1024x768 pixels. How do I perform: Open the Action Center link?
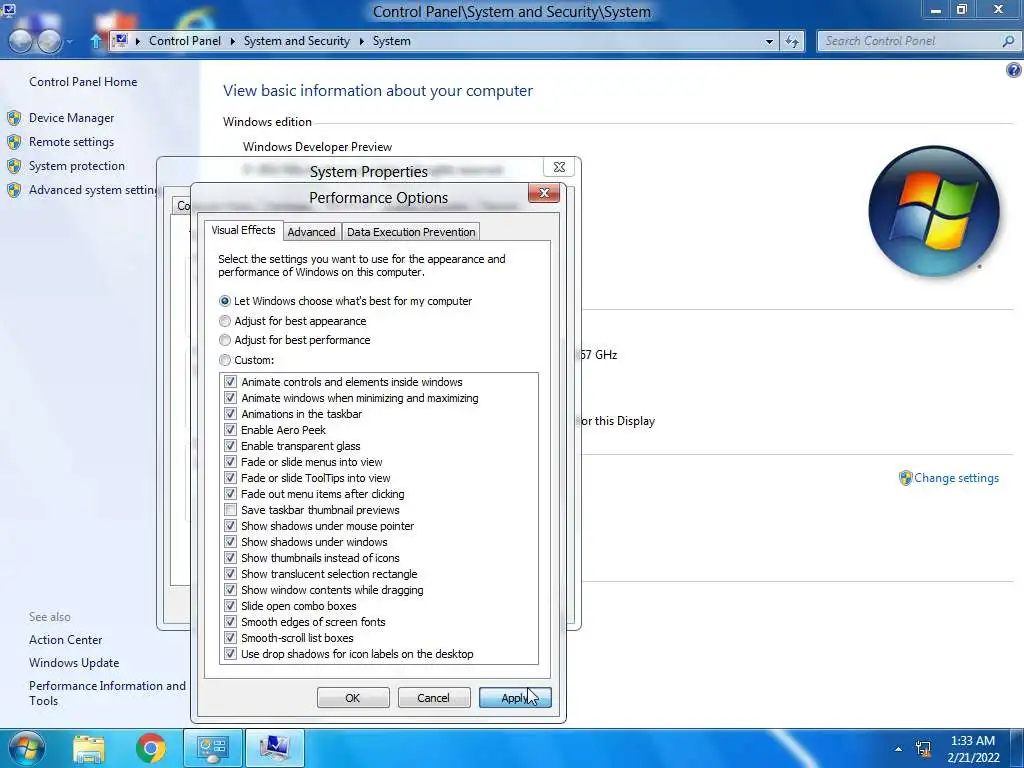[x=65, y=640]
